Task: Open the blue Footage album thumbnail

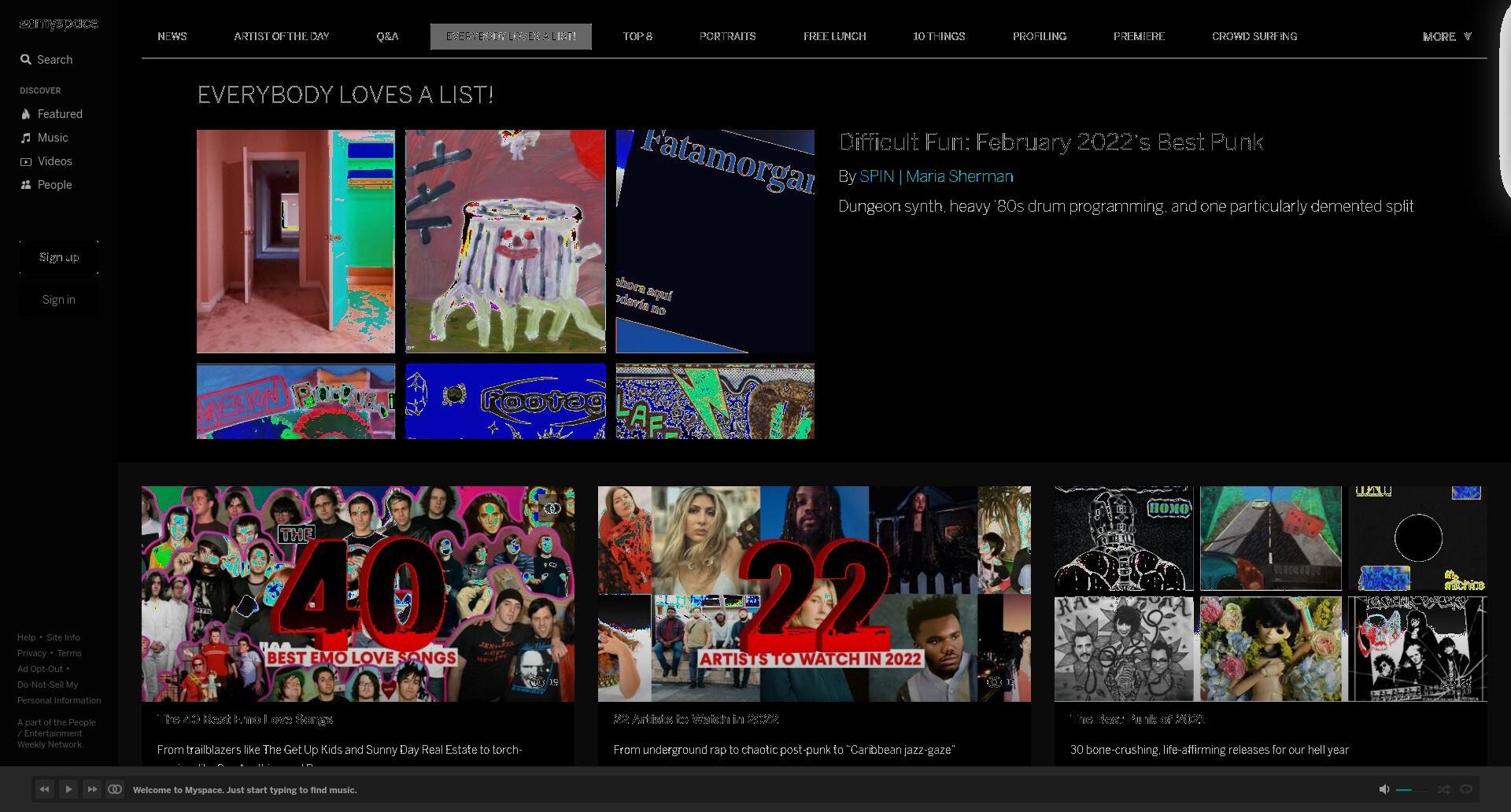Action: click(505, 401)
